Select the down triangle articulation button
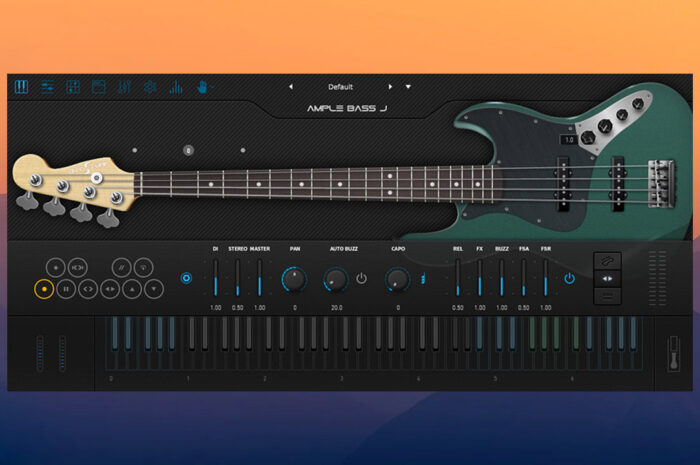700x465 pixels. [154, 289]
